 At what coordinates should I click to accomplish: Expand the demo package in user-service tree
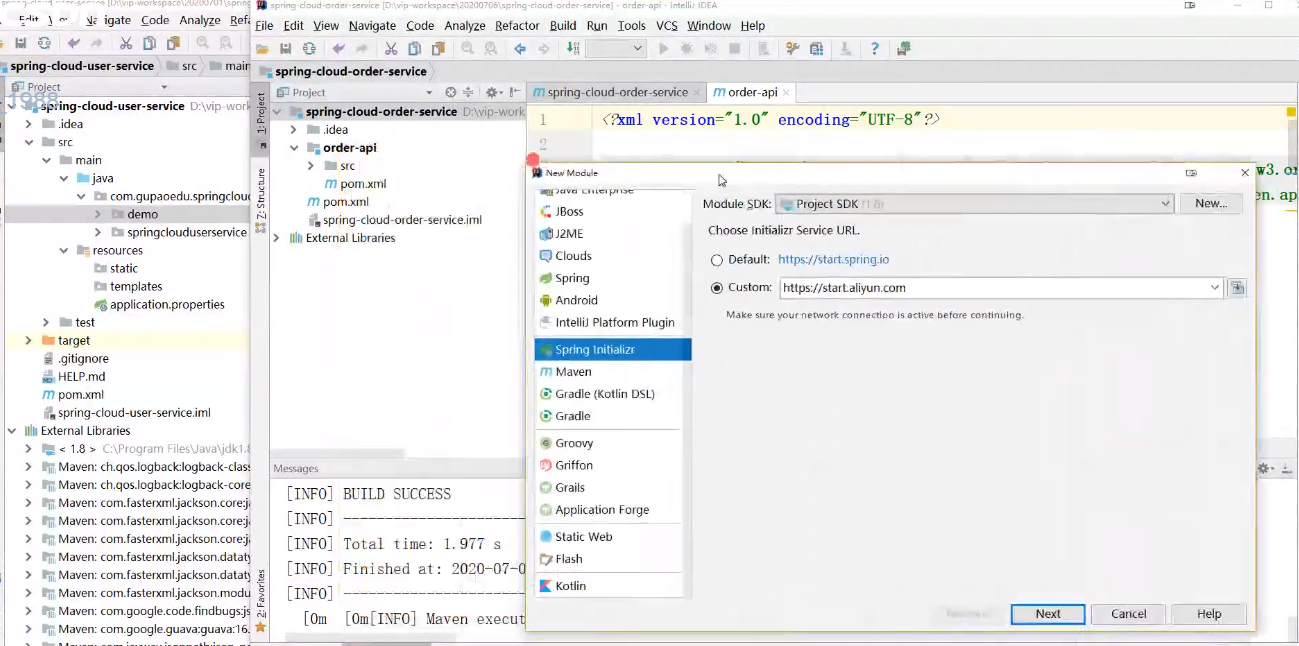(x=98, y=214)
